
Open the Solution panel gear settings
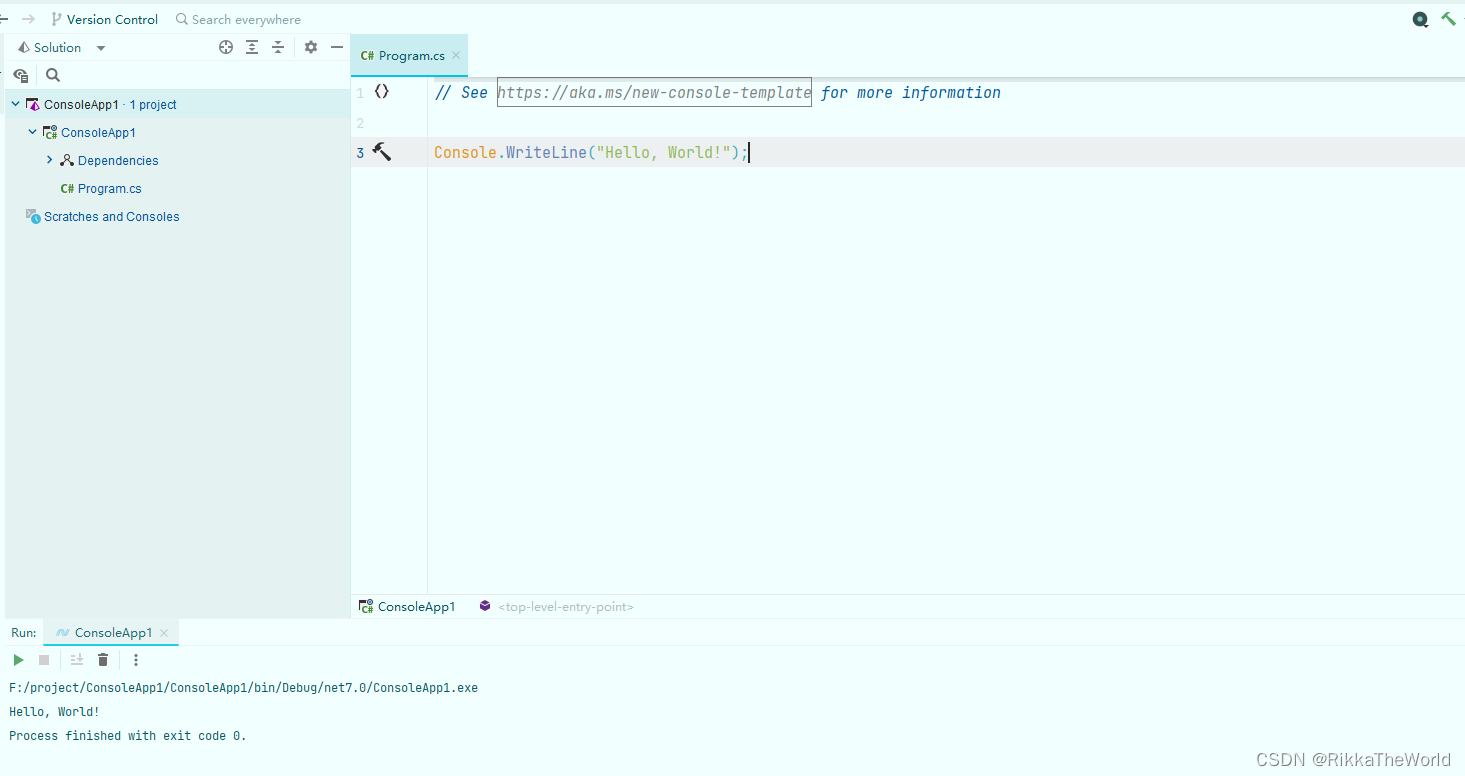tap(311, 47)
